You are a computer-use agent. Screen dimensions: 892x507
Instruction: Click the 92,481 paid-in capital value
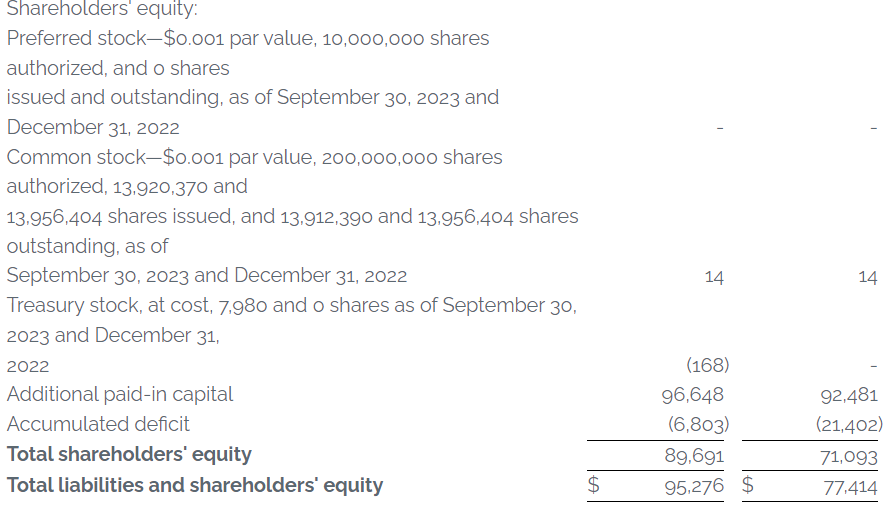pyautogui.click(x=849, y=394)
